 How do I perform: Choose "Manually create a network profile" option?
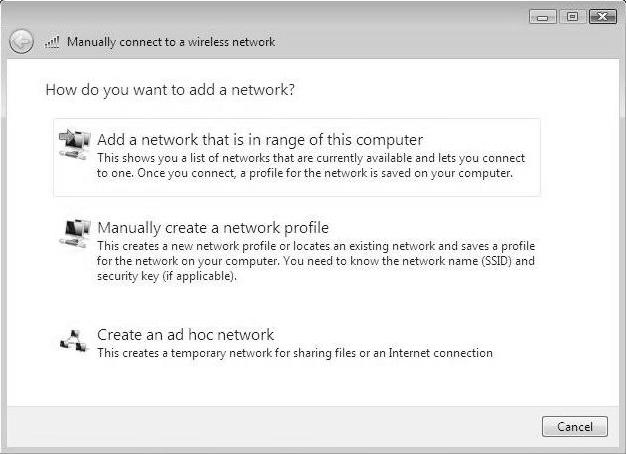pos(213,228)
